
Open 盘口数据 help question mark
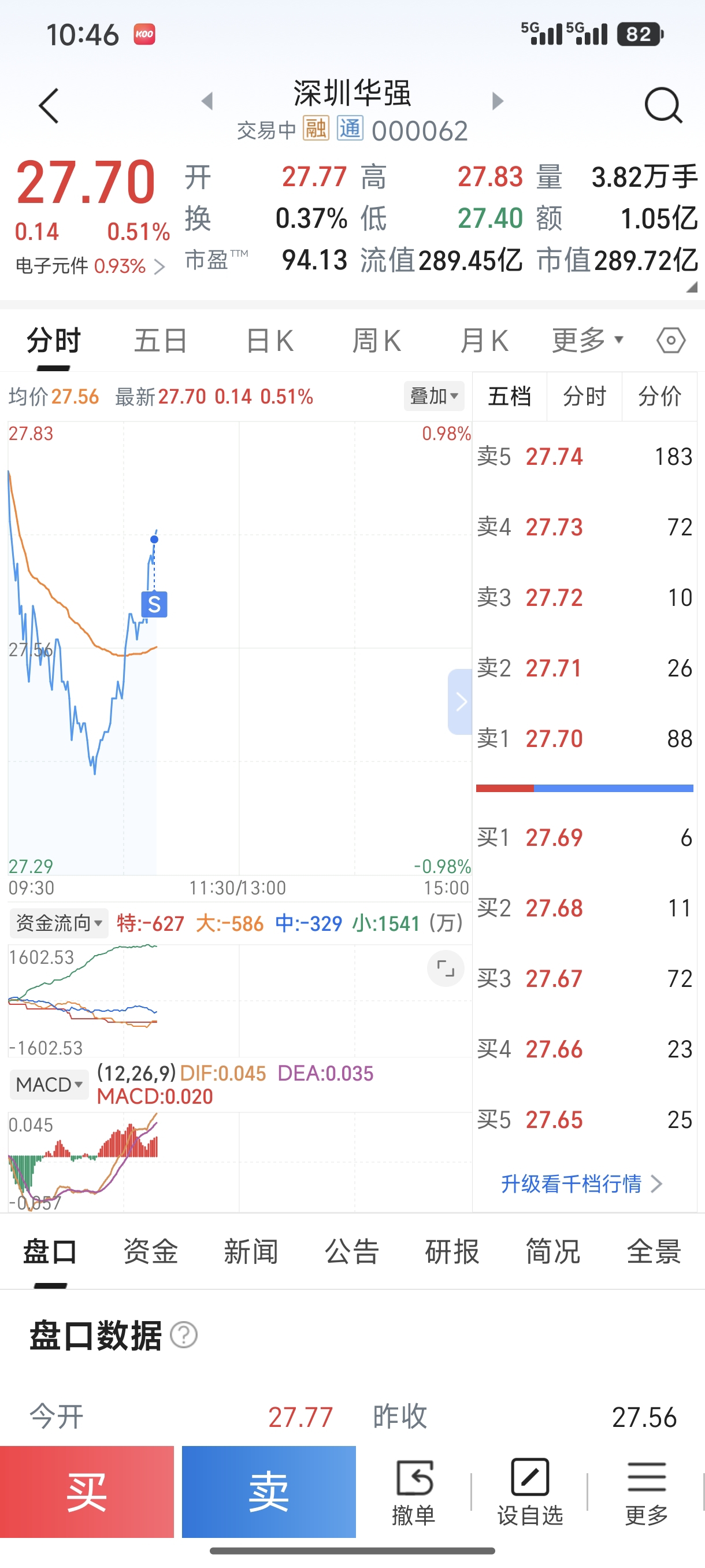pos(184,1336)
